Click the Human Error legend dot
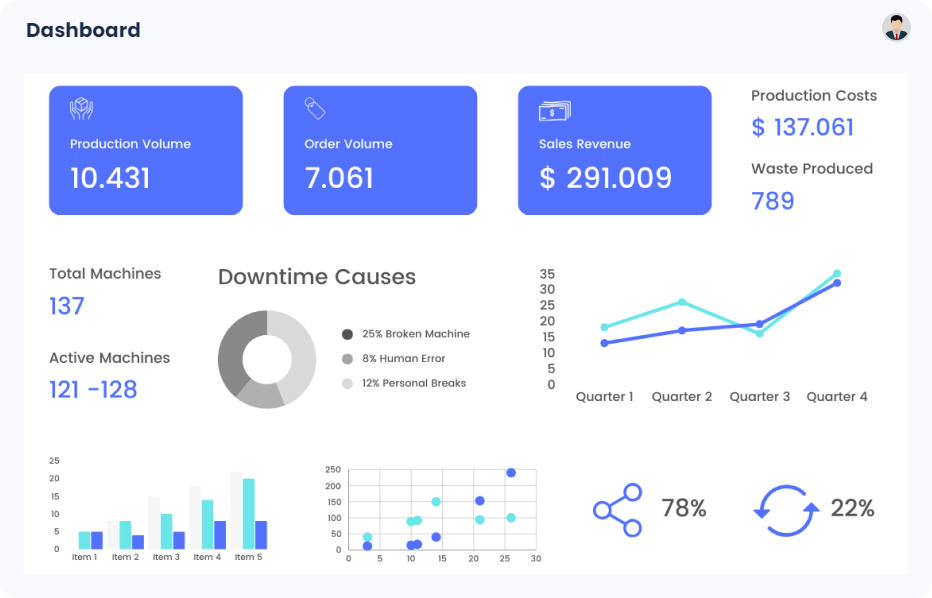Screen dimensions: 932x598 (347, 359)
